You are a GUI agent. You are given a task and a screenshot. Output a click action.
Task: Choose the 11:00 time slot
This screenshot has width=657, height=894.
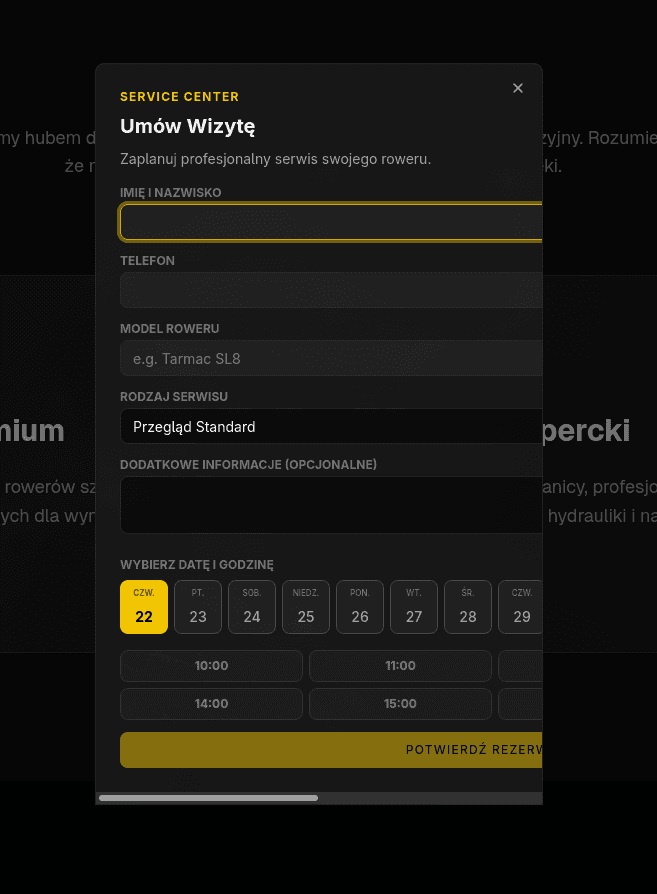(400, 666)
